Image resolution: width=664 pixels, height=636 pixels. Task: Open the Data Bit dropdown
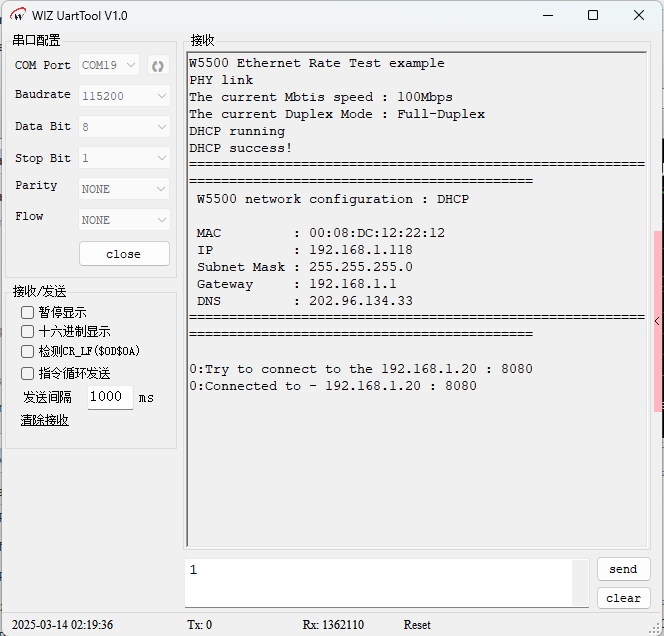tap(124, 128)
